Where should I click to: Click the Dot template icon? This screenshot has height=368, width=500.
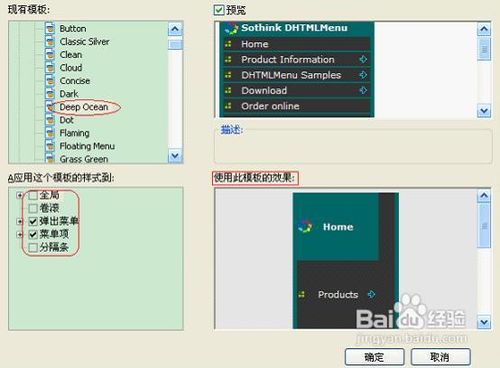[x=50, y=120]
